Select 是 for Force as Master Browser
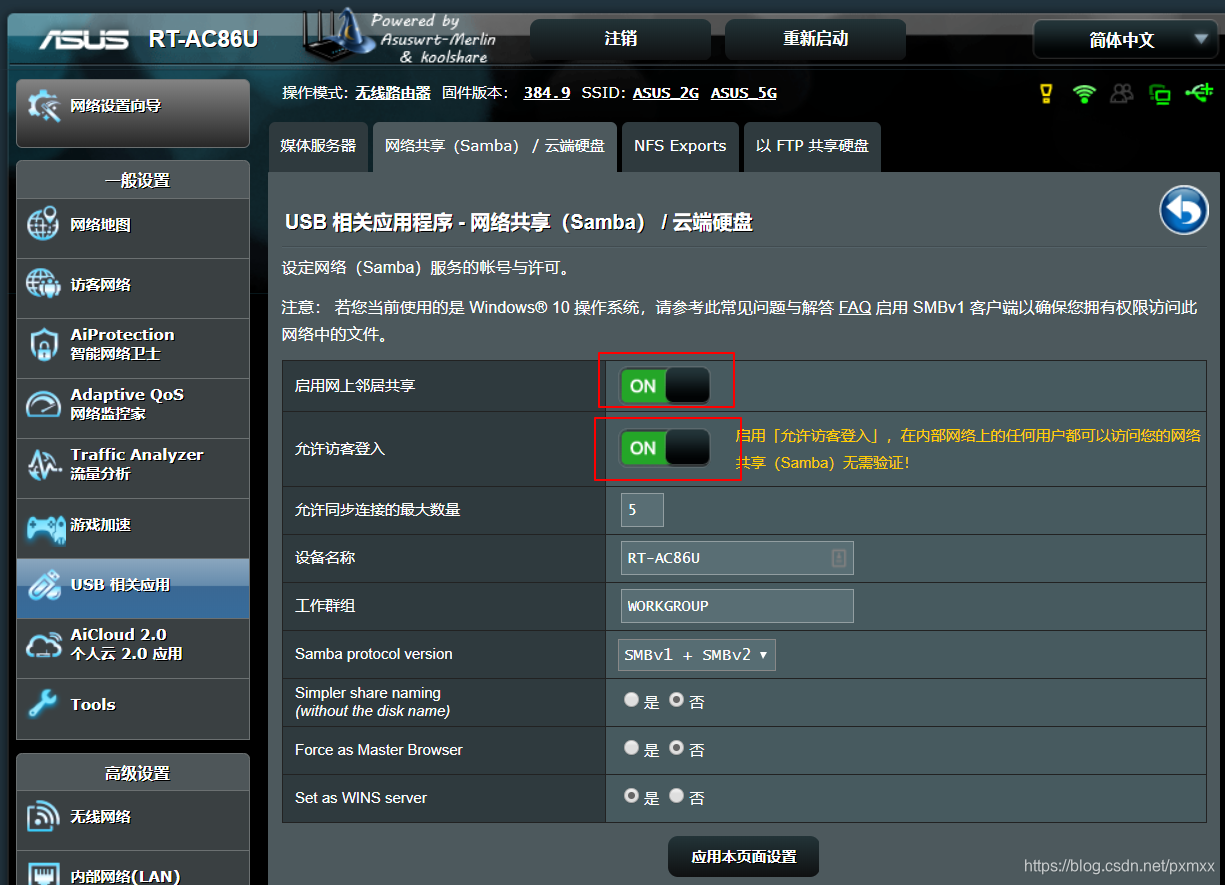 [x=631, y=747]
